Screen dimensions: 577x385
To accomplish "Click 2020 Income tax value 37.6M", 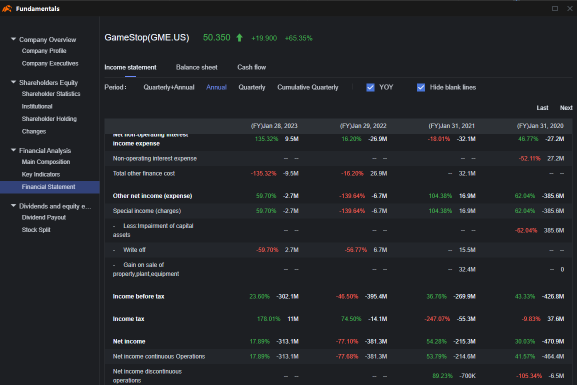I will click(x=556, y=319).
